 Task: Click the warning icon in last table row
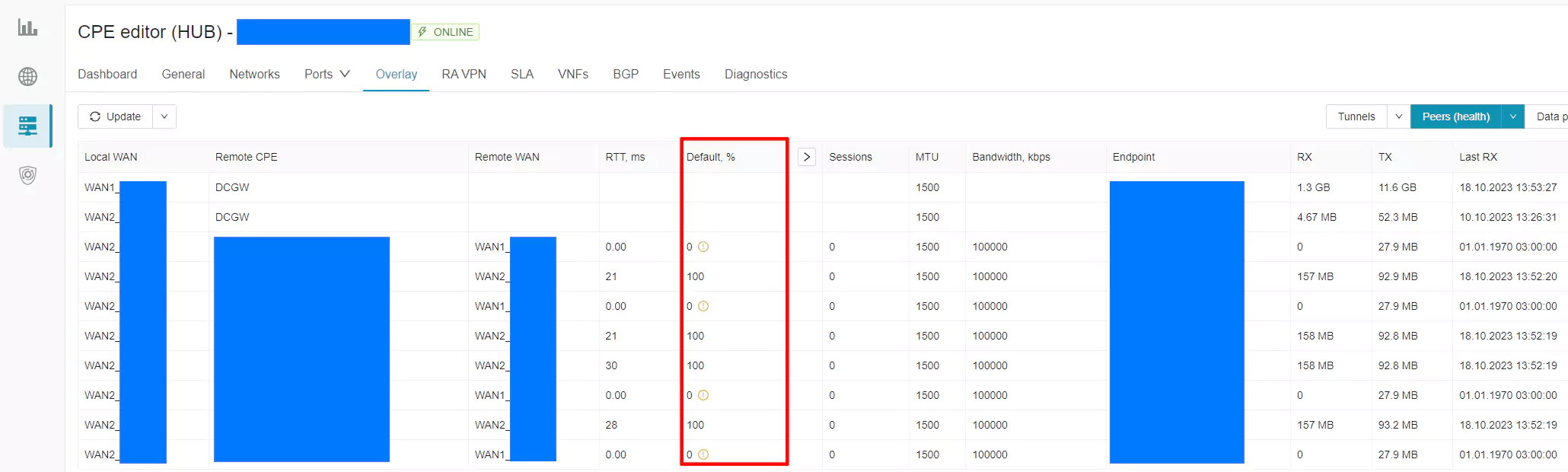(703, 454)
